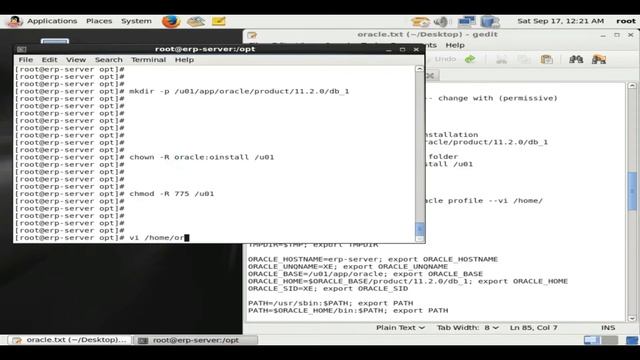Image resolution: width=640 pixels, height=360 pixels.
Task: Click the terminal window menu icon
Action: (x=22, y=49)
